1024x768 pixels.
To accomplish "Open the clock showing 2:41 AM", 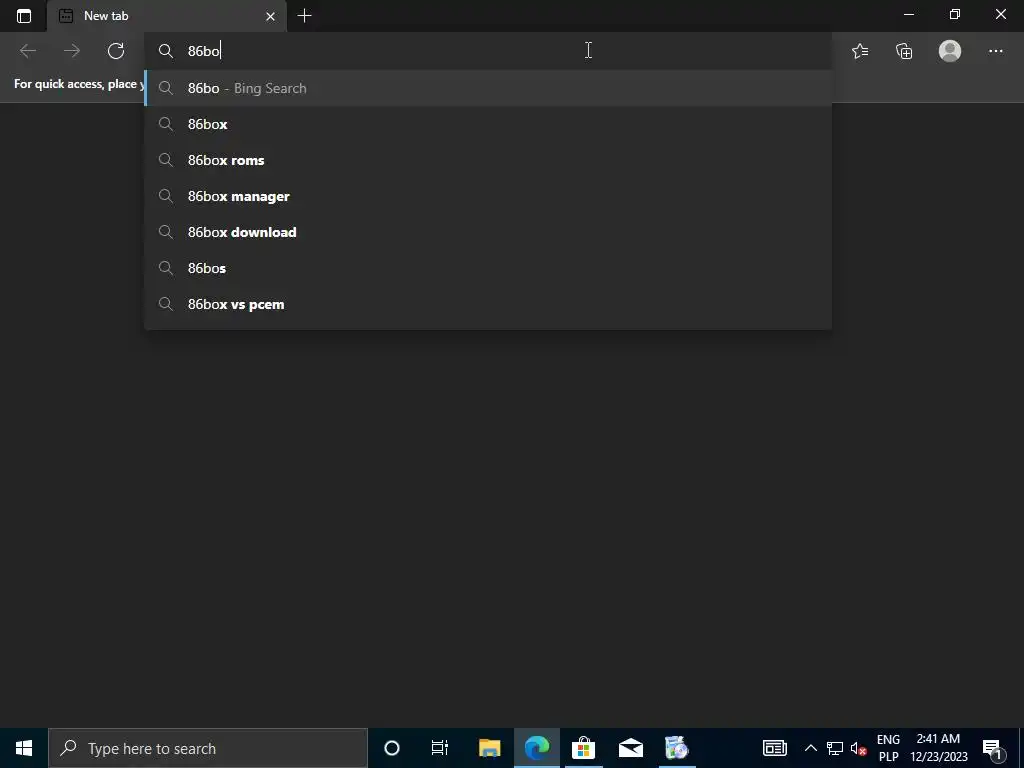I will pyautogui.click(x=938, y=748).
